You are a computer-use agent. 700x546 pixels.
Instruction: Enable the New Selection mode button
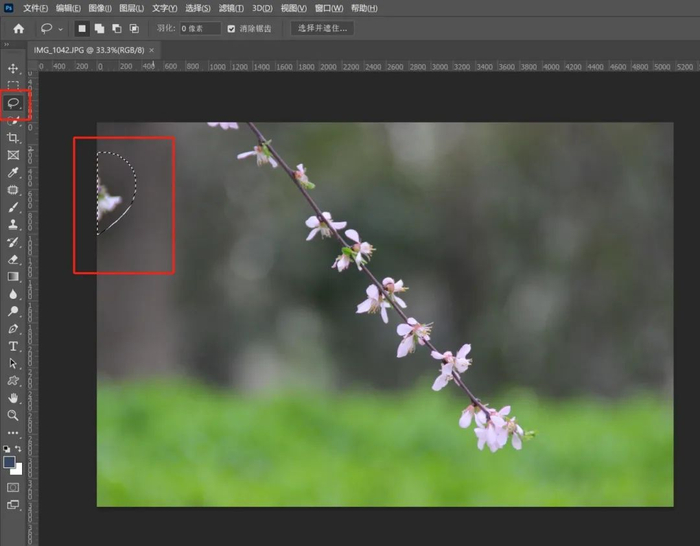83,28
